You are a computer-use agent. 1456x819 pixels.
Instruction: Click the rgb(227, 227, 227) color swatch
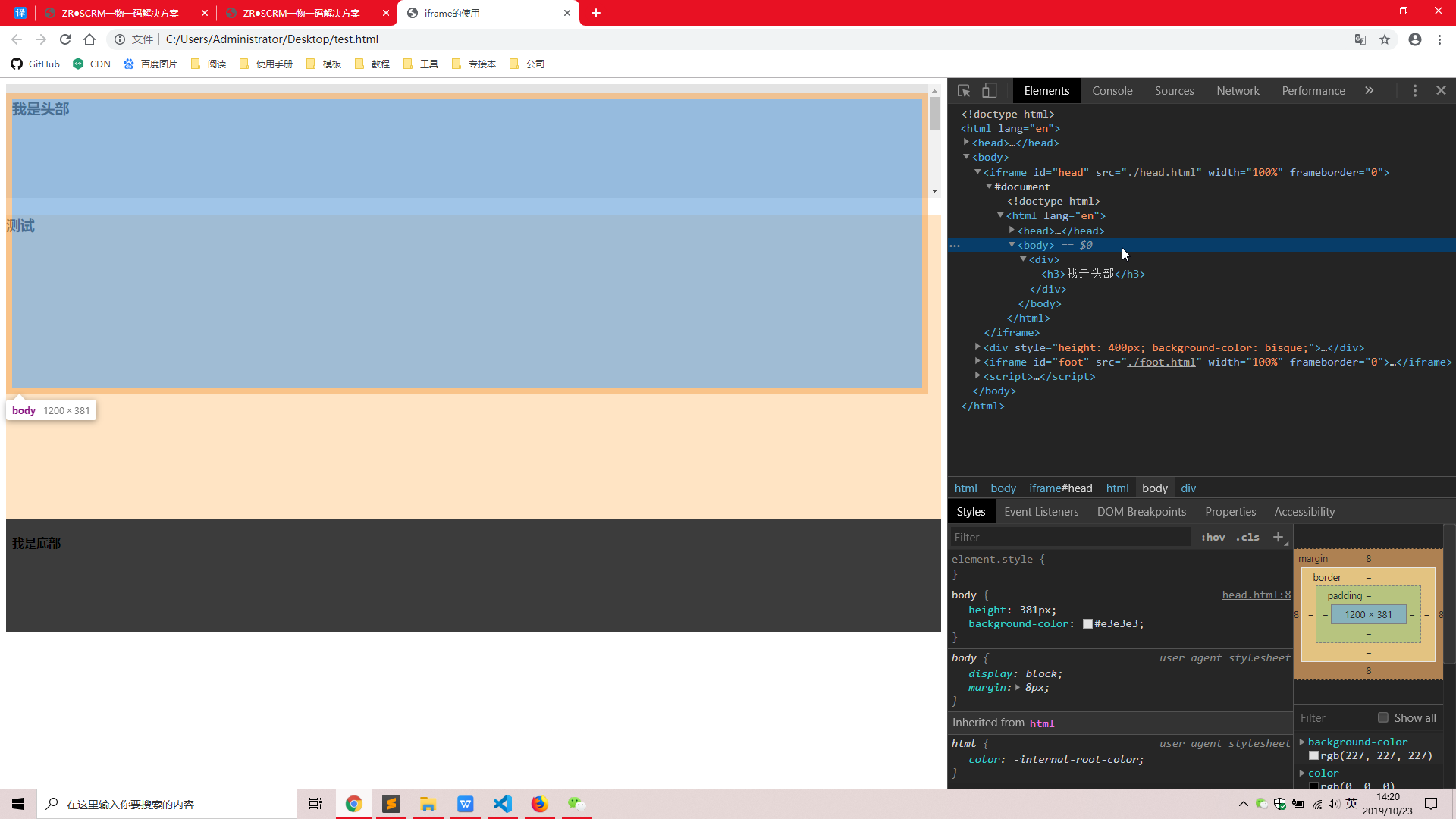pos(1313,756)
